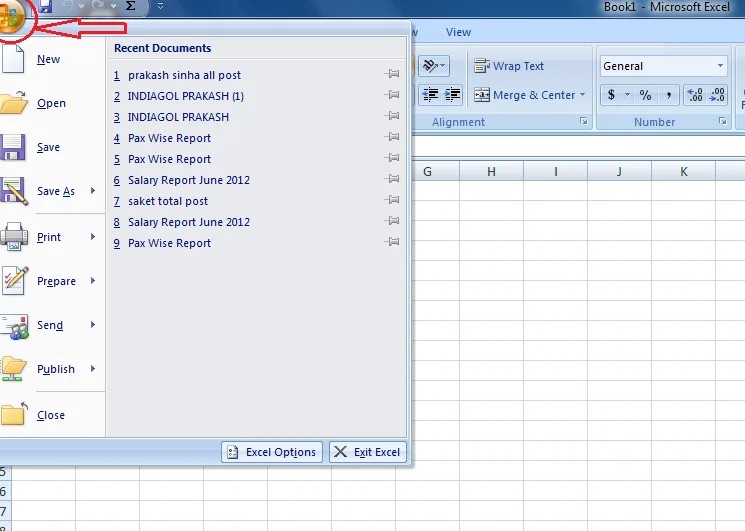
Task: Open the Number group dialog launcher
Action: pos(723,122)
